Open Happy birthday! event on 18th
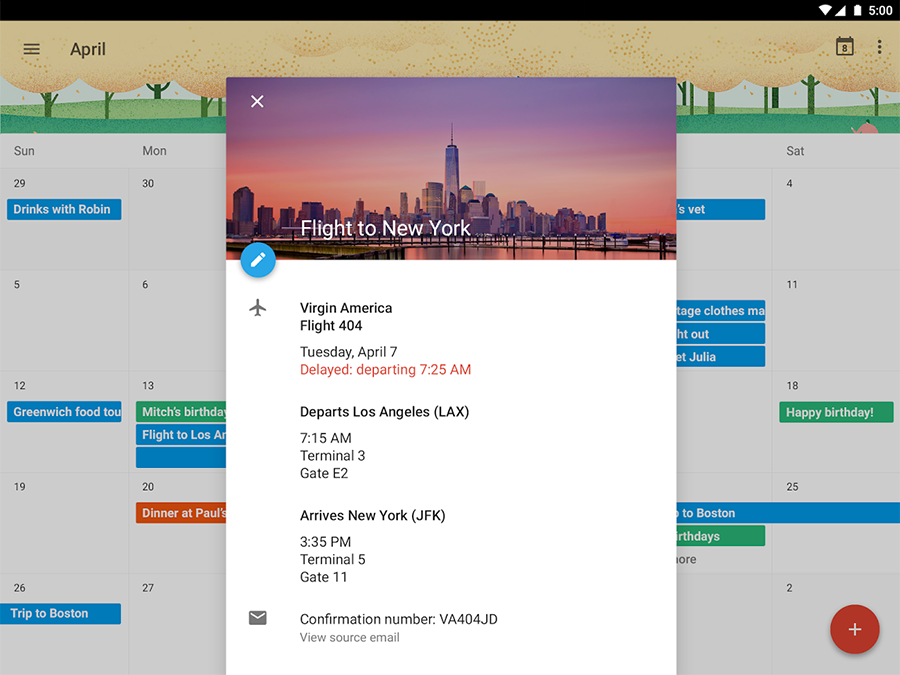 tap(836, 412)
